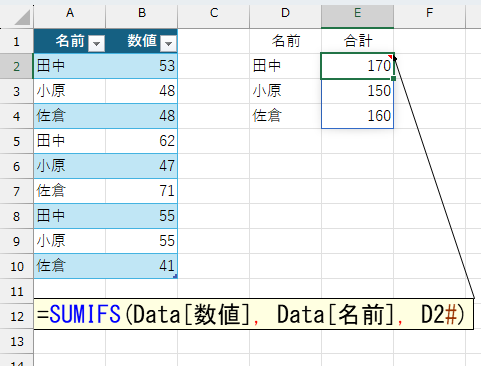Image resolution: width=481 pixels, height=366 pixels.
Task: Click cell A3 containing 小原
Action: (70, 91)
